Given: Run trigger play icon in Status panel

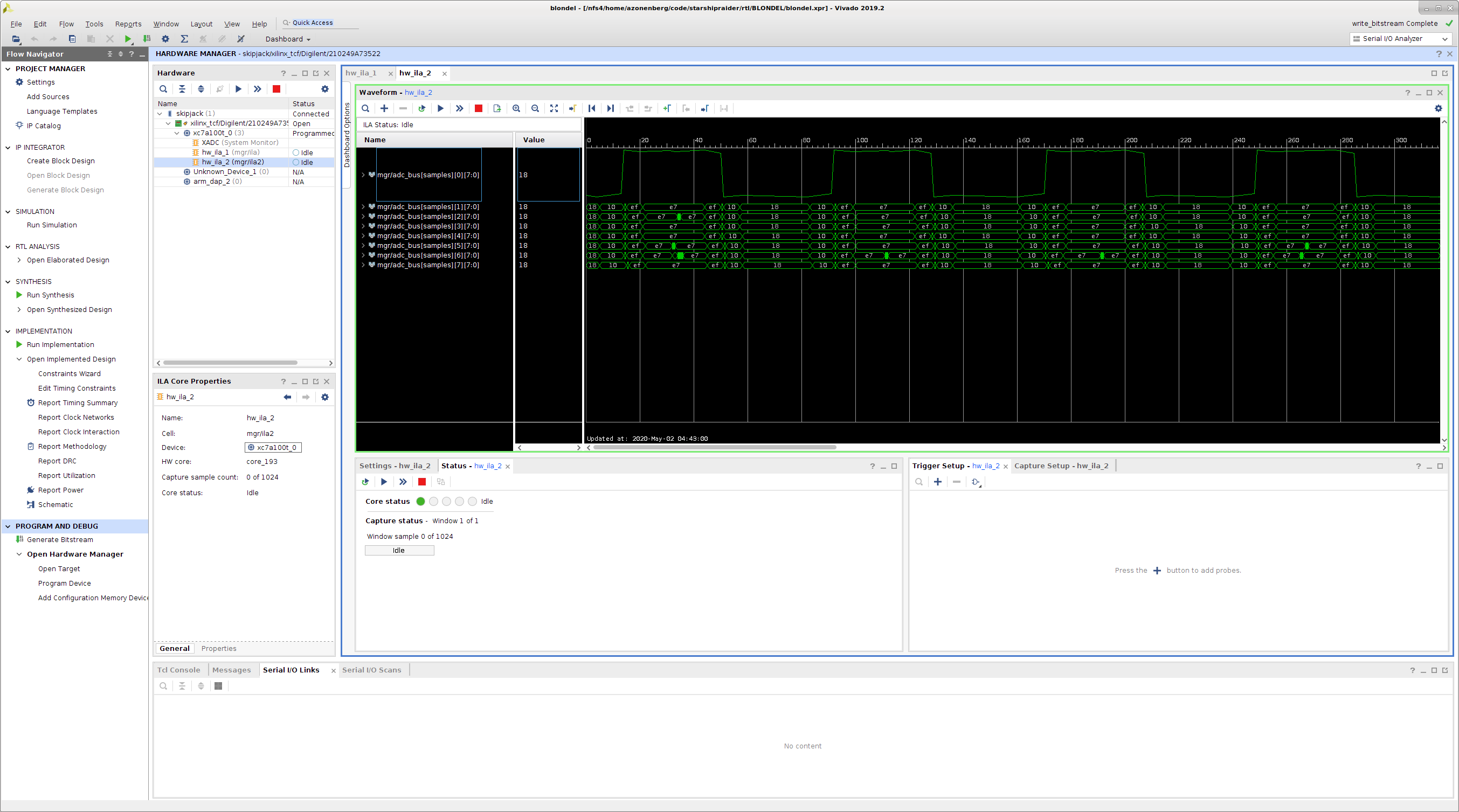Looking at the screenshot, I should (x=384, y=482).
